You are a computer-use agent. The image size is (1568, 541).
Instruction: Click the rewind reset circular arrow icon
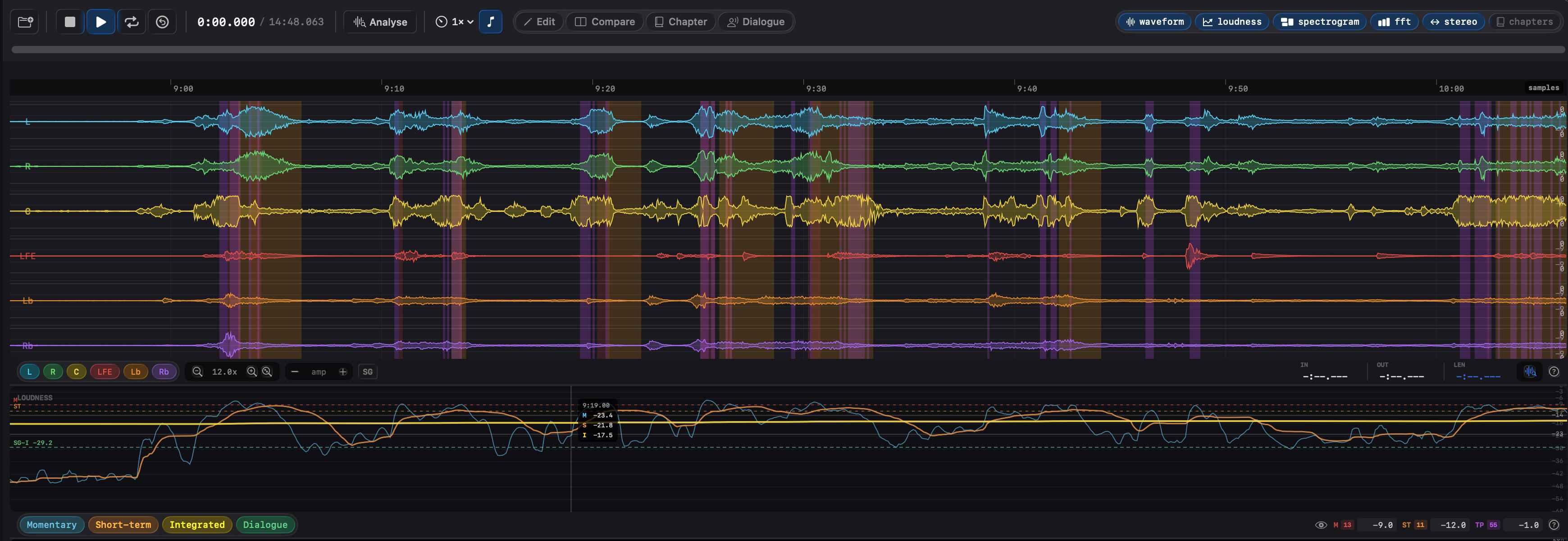coord(163,22)
